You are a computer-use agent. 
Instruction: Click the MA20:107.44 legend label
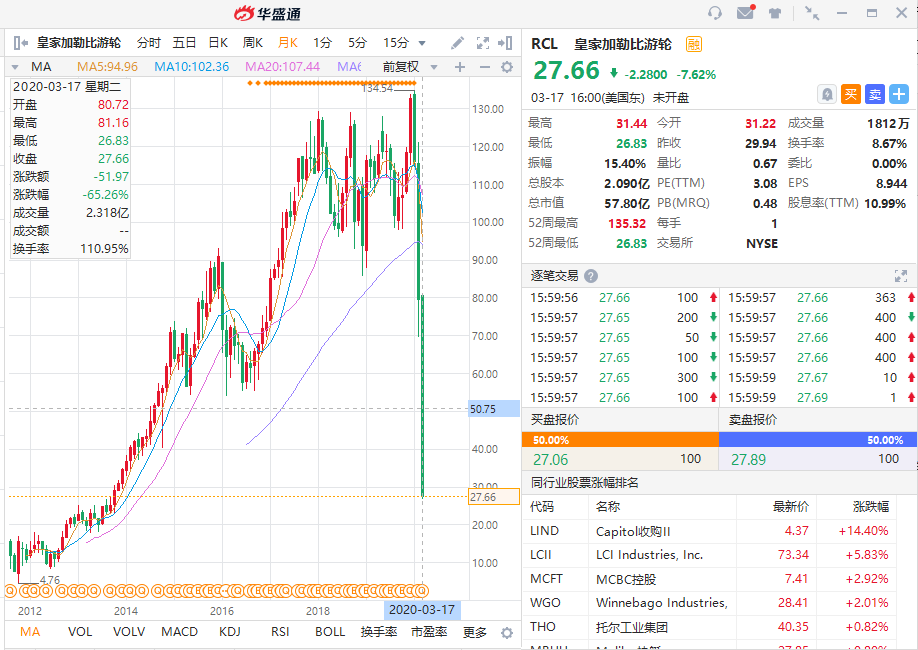(282, 67)
